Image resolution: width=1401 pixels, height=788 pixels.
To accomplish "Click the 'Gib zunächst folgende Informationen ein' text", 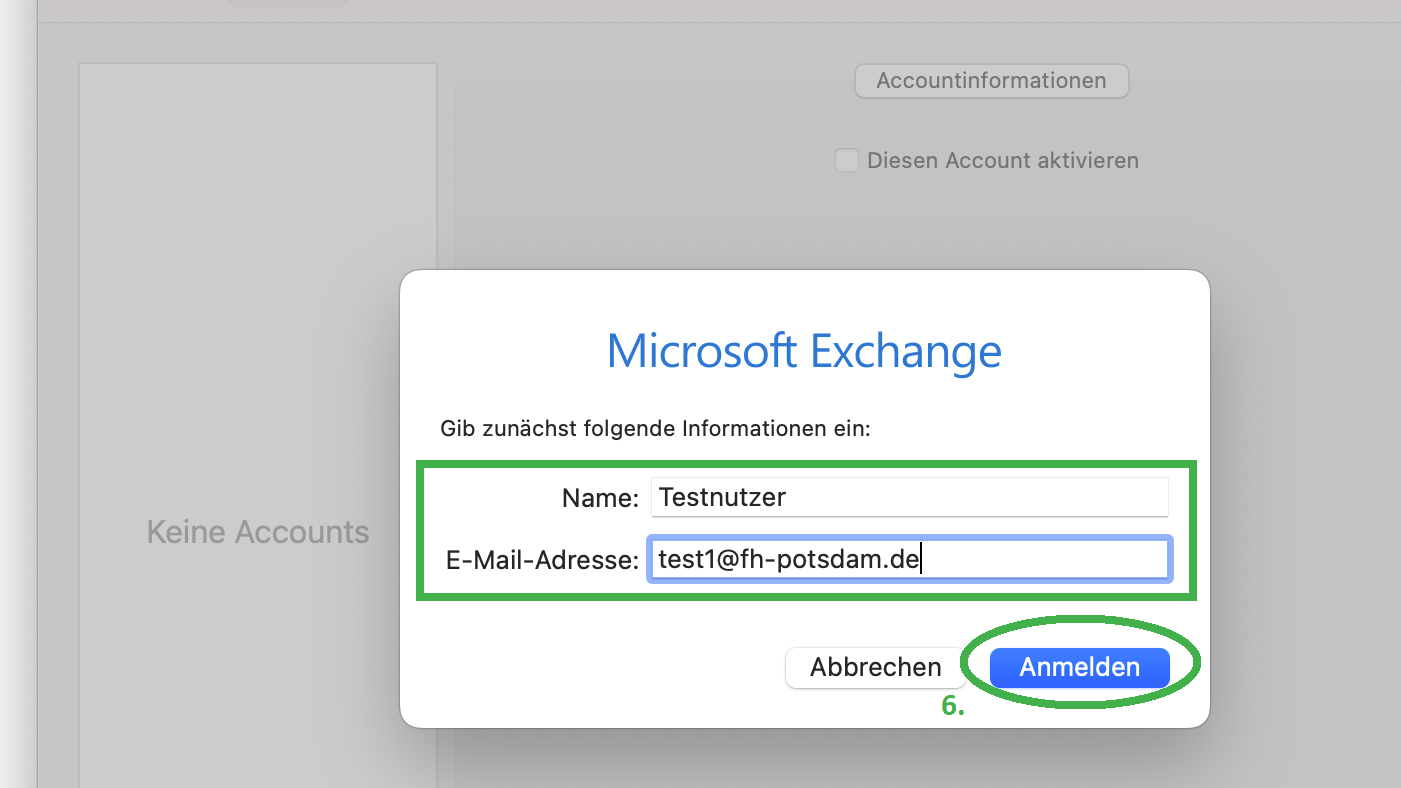I will (656, 429).
